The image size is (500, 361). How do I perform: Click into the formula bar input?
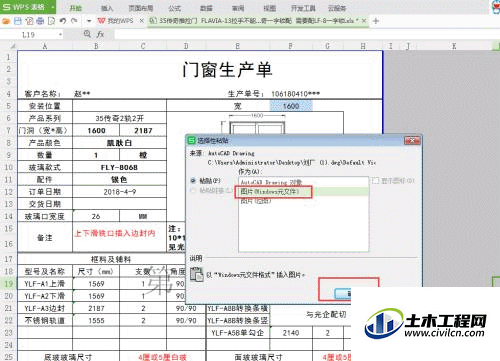tap(307, 34)
